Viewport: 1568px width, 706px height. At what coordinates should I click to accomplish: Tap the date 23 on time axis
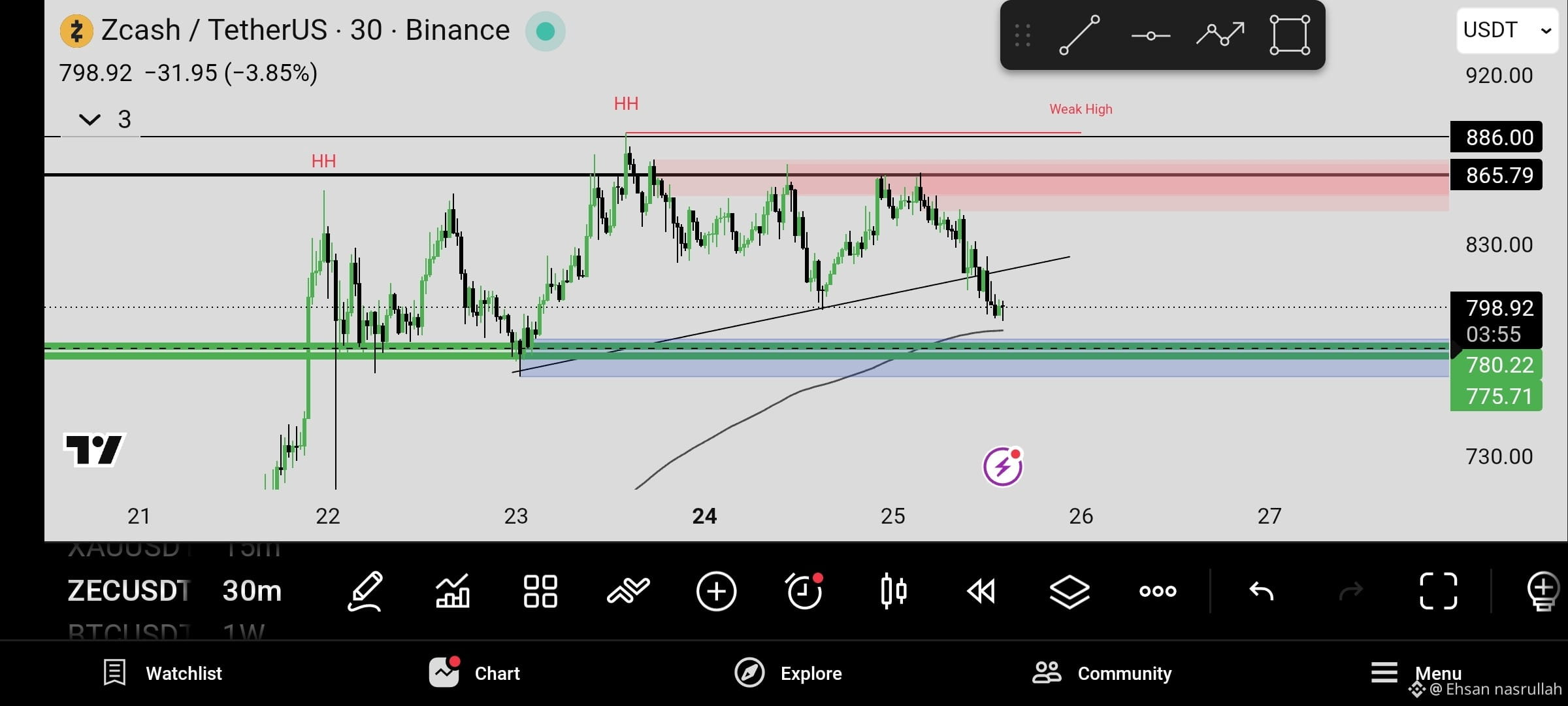coord(515,516)
